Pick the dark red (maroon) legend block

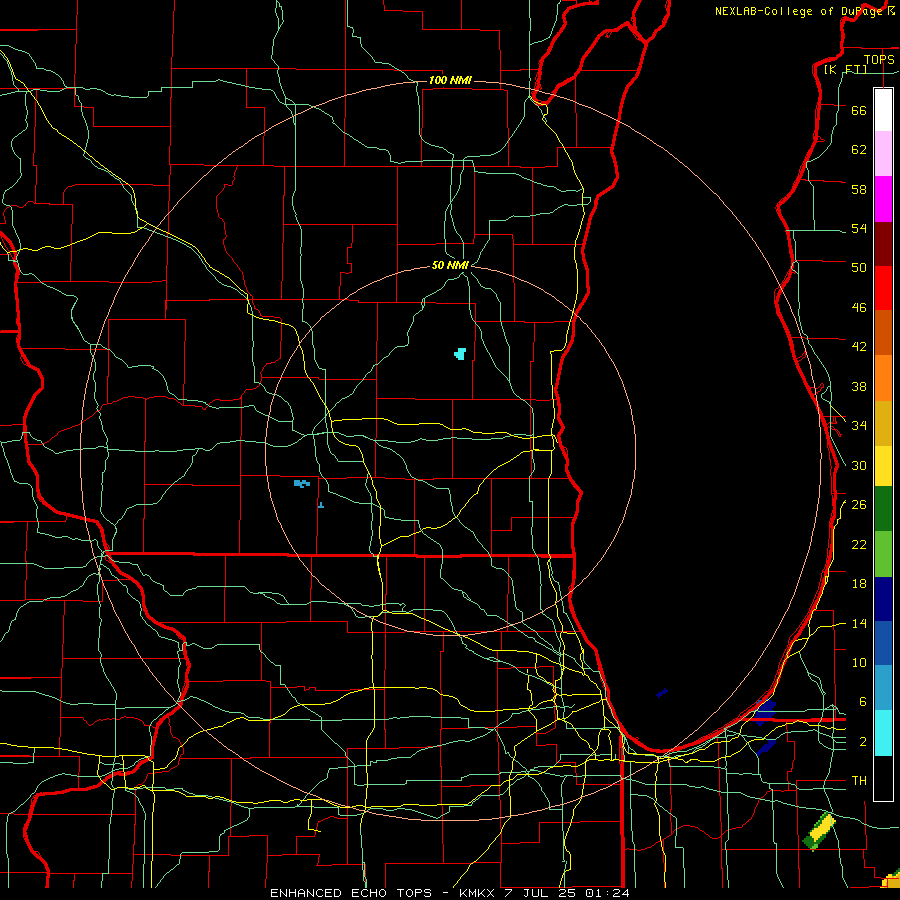[x=883, y=244]
